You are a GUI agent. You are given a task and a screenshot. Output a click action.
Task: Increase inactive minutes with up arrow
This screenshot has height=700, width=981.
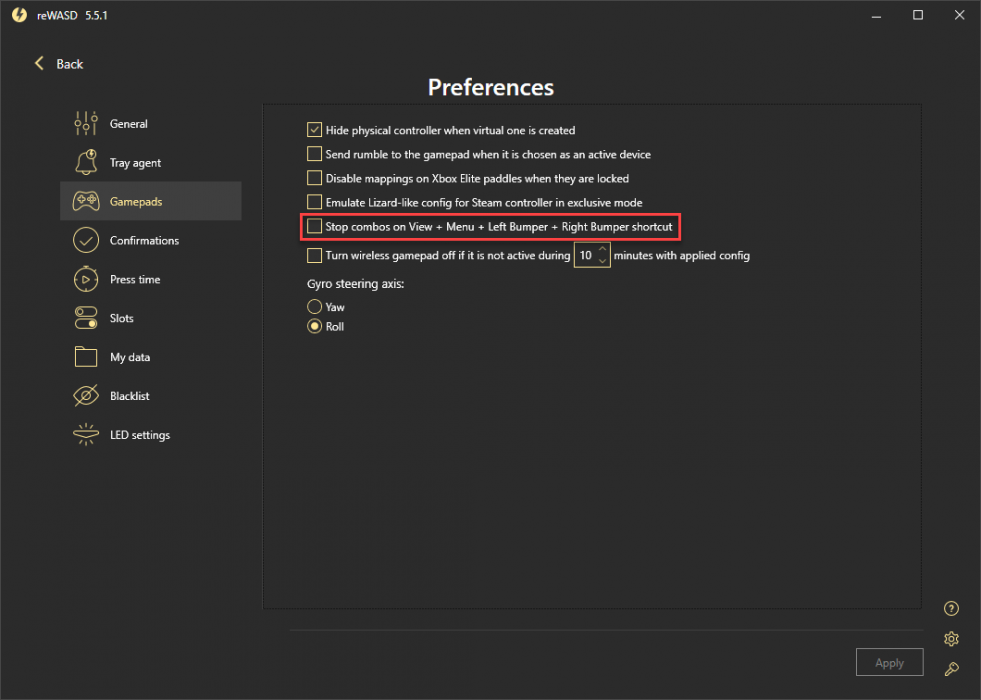602,249
